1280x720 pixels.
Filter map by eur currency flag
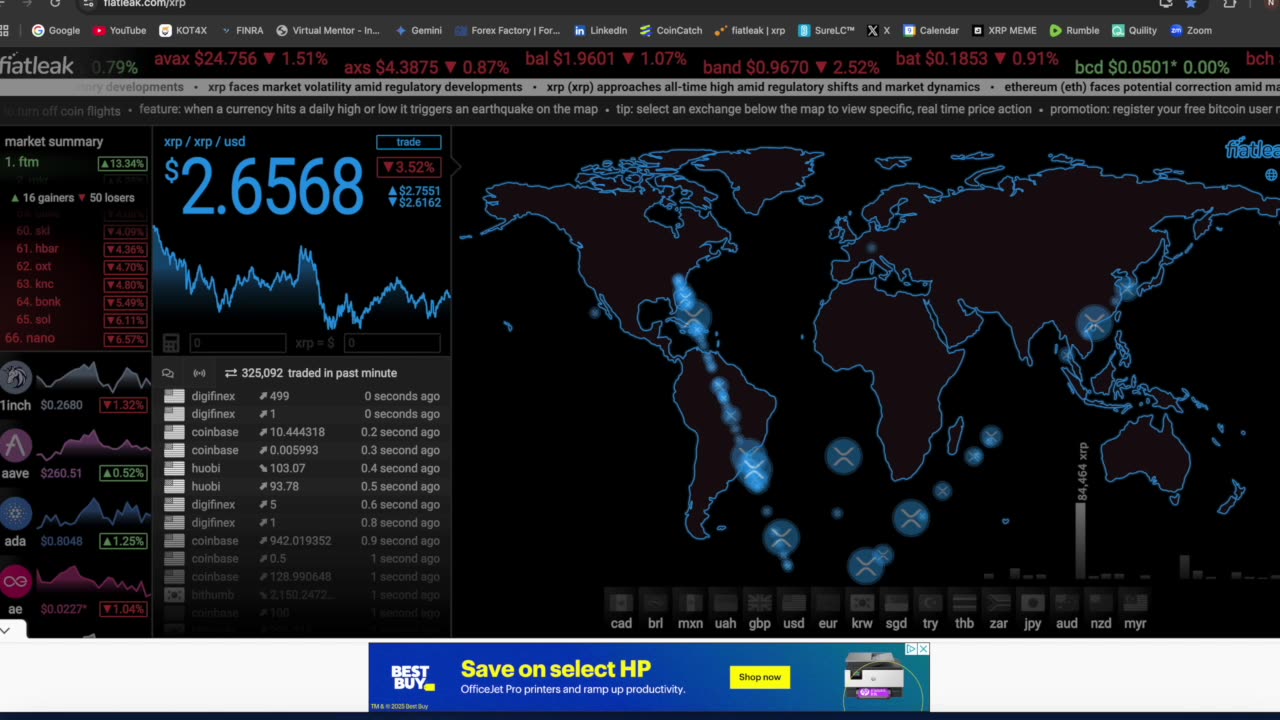point(827,603)
